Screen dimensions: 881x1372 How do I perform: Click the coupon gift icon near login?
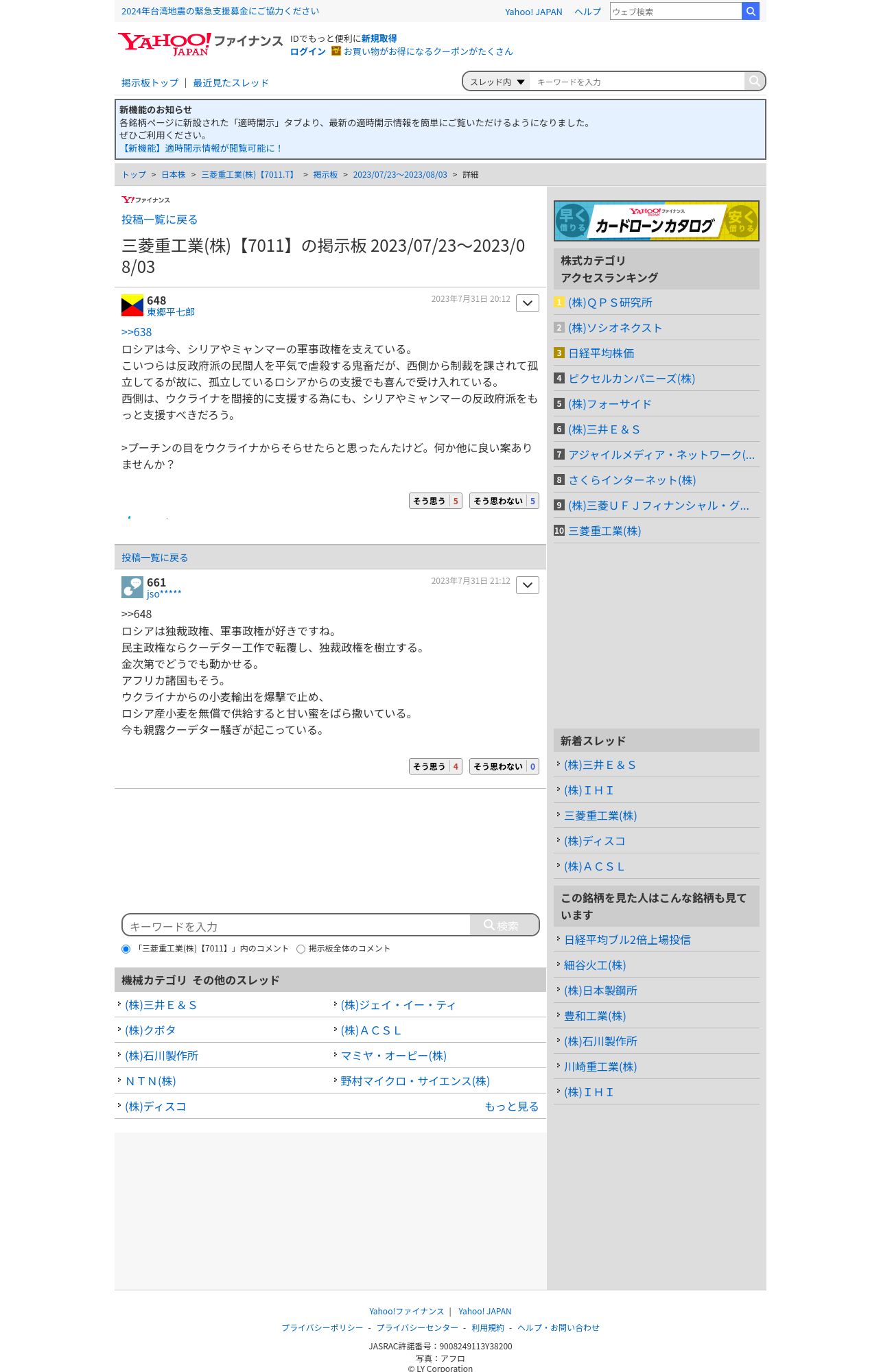click(336, 51)
